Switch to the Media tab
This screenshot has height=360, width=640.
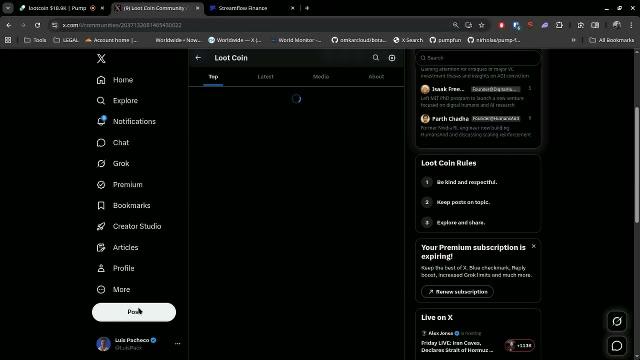(321, 77)
